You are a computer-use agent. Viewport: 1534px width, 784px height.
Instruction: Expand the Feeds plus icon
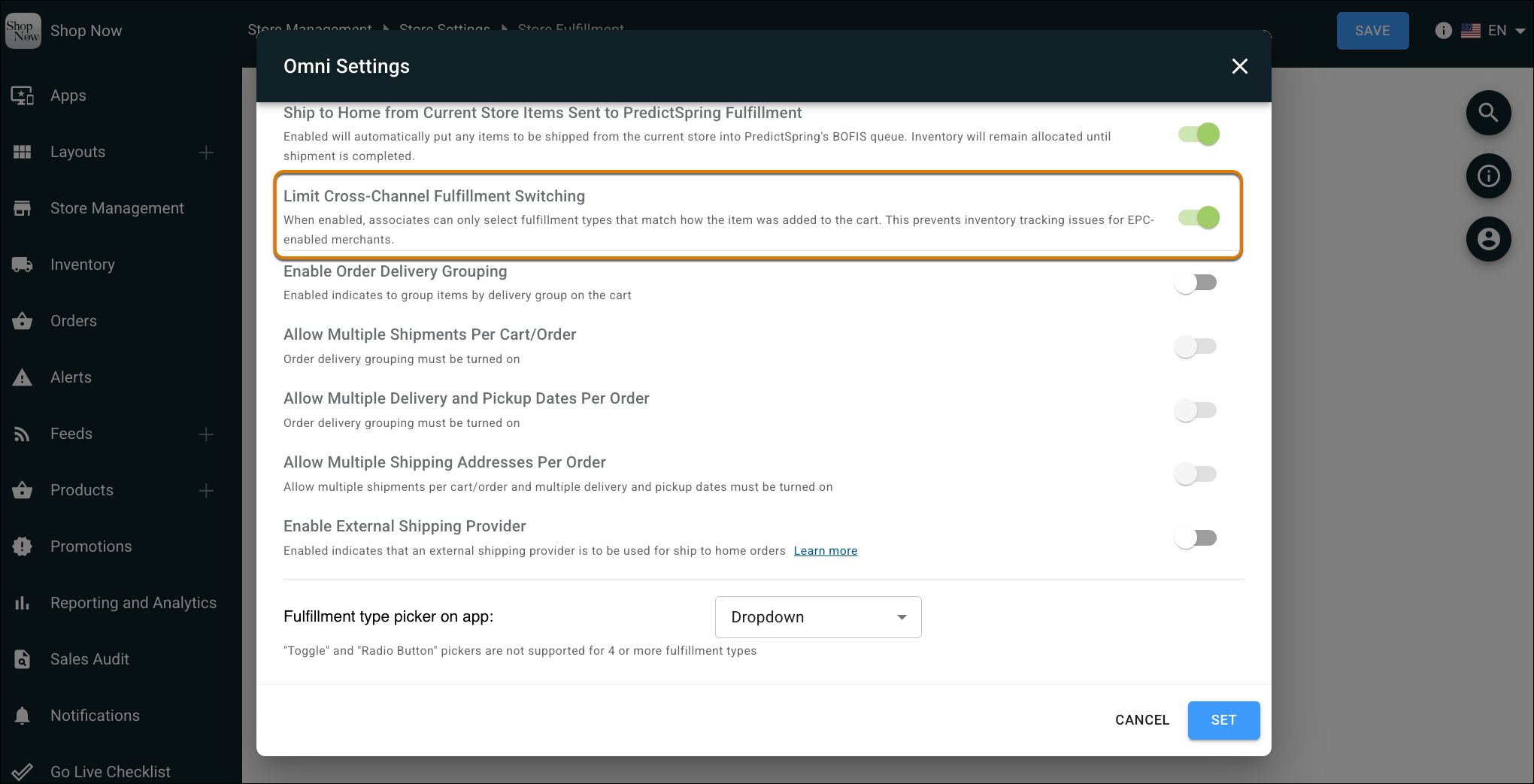[x=206, y=434]
